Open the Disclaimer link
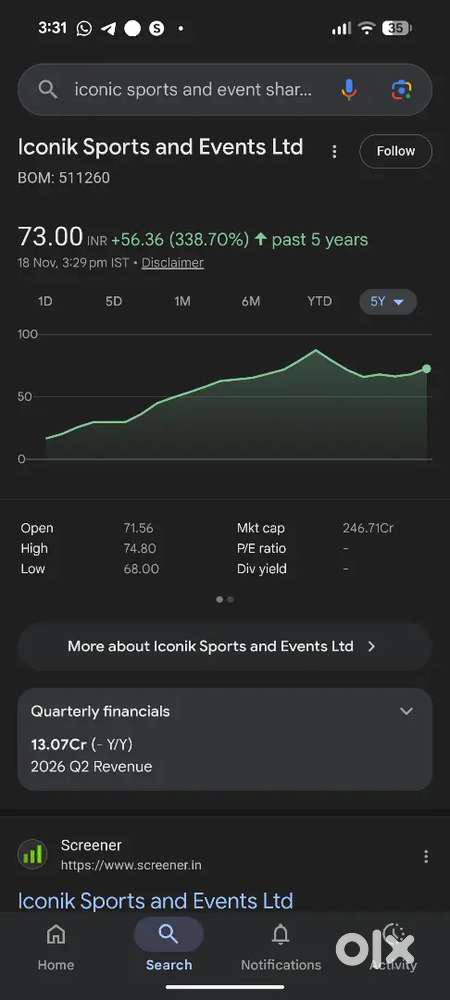Viewport: 450px width, 1000px height. (173, 263)
